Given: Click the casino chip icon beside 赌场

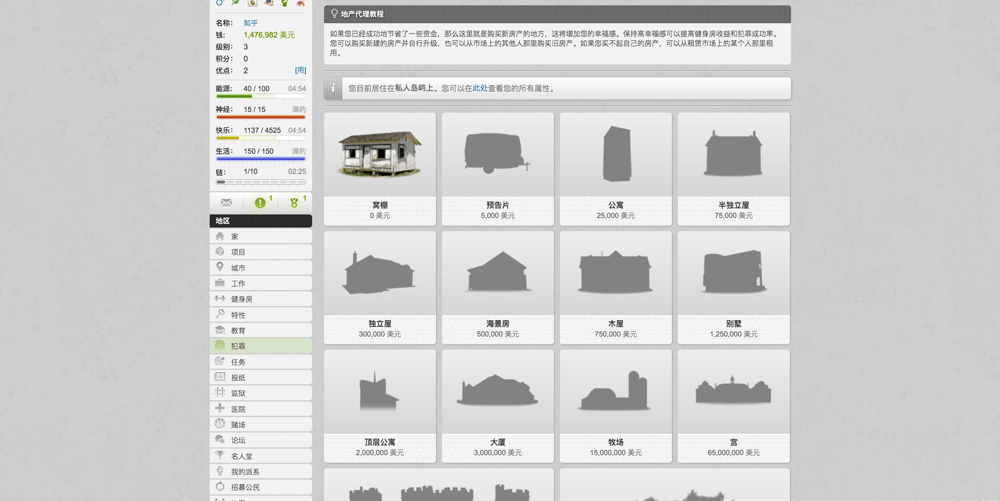Looking at the screenshot, I should 220,424.
